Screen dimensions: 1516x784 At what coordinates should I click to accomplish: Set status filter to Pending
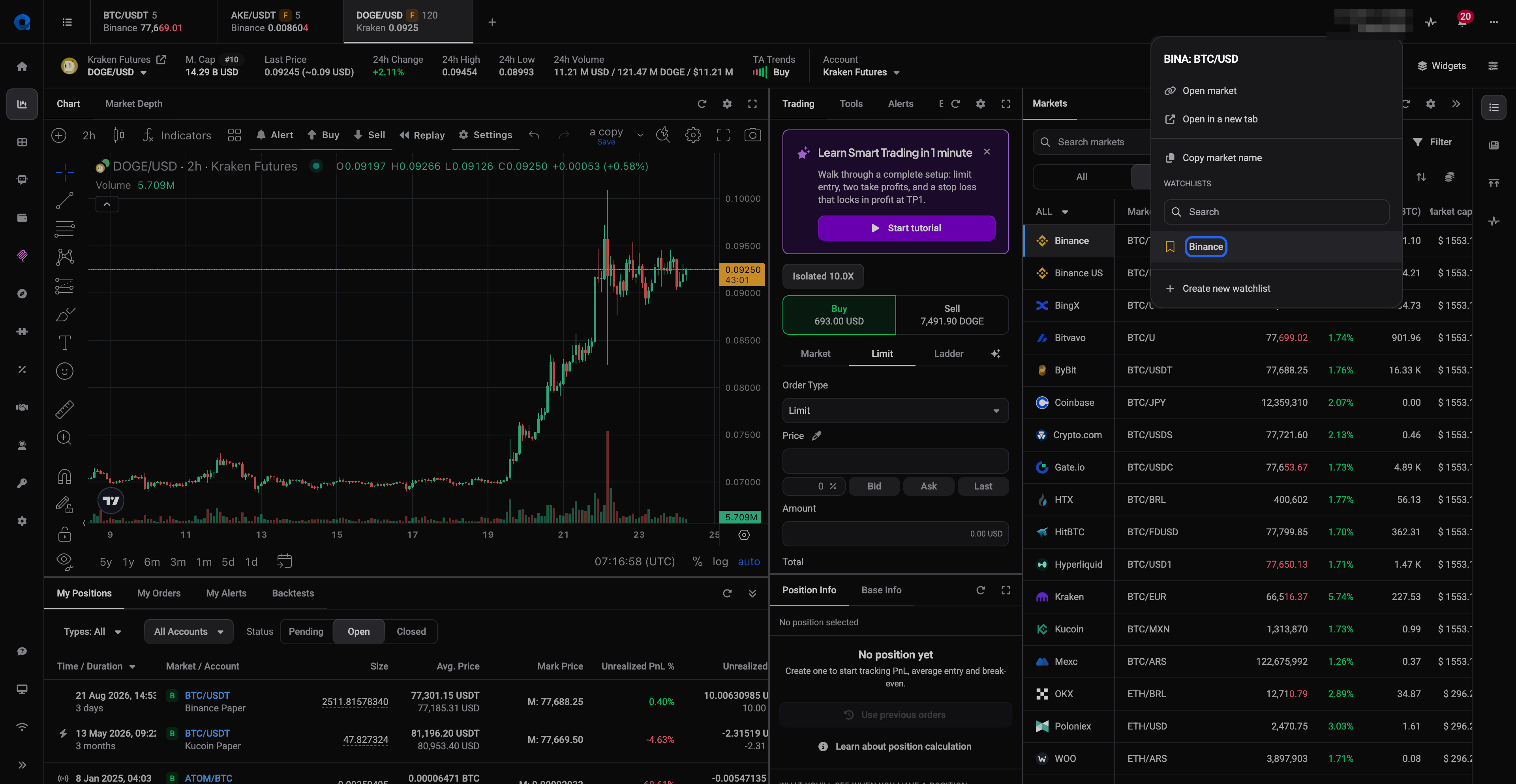[x=306, y=632]
